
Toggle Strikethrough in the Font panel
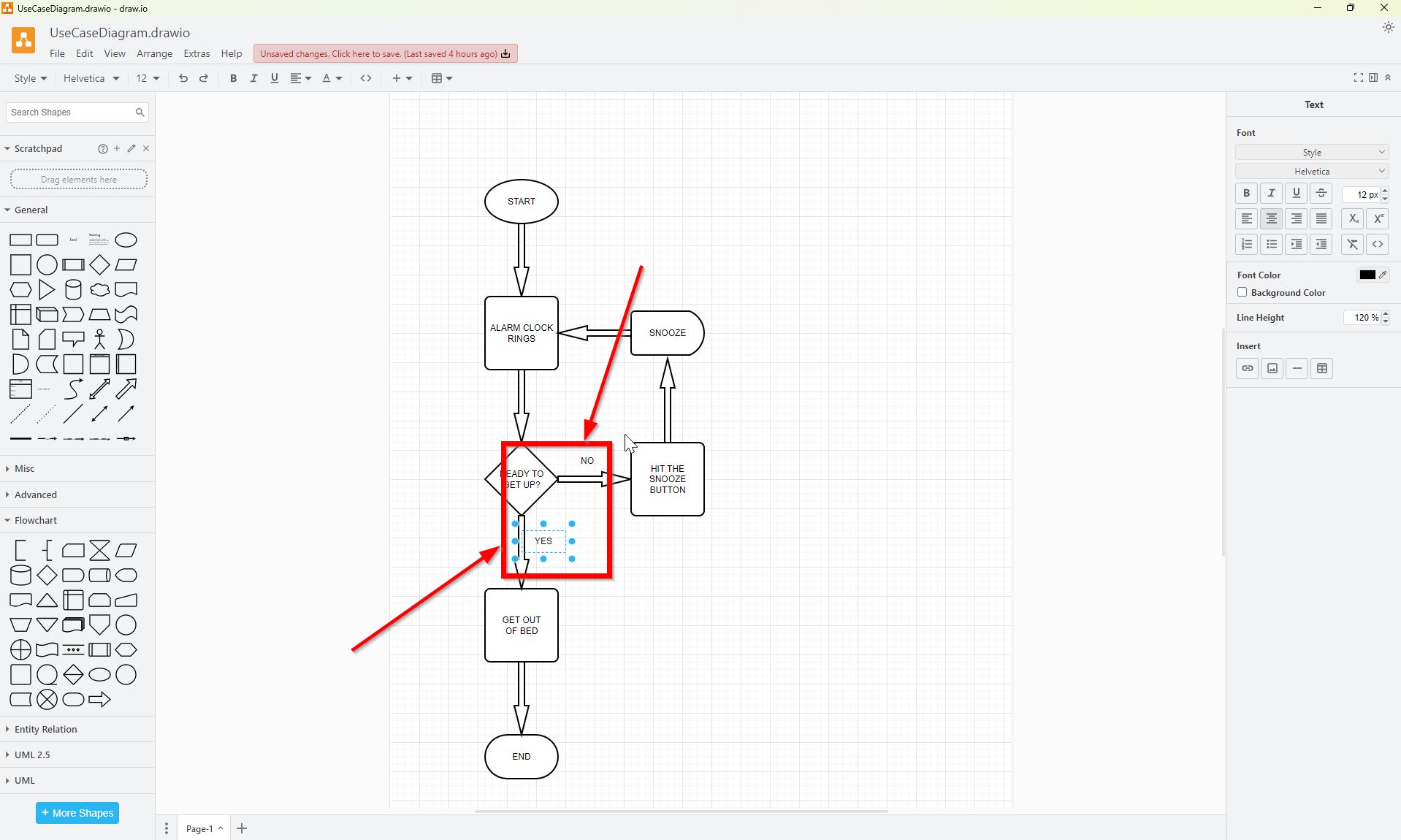[x=1321, y=193]
